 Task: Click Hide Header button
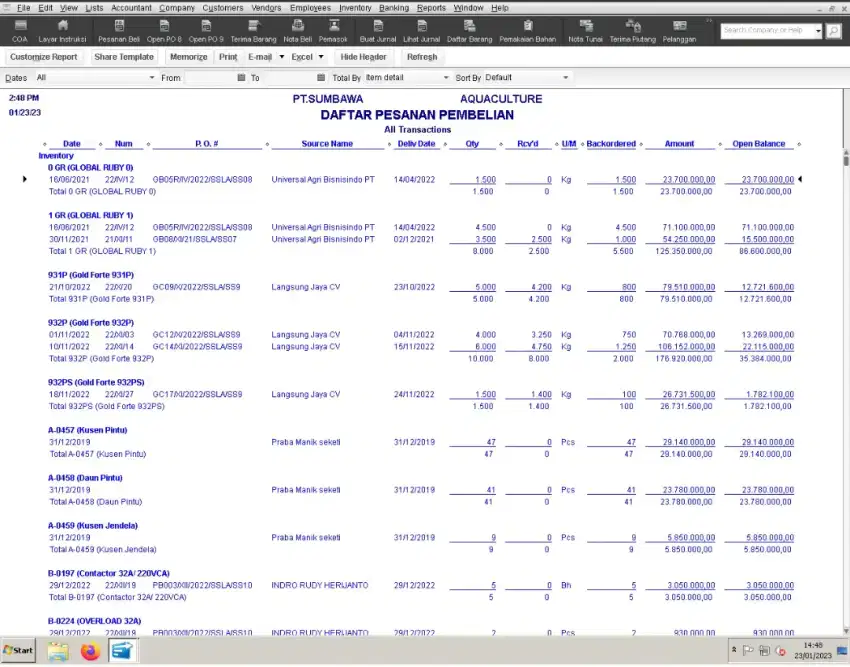[x=363, y=57]
